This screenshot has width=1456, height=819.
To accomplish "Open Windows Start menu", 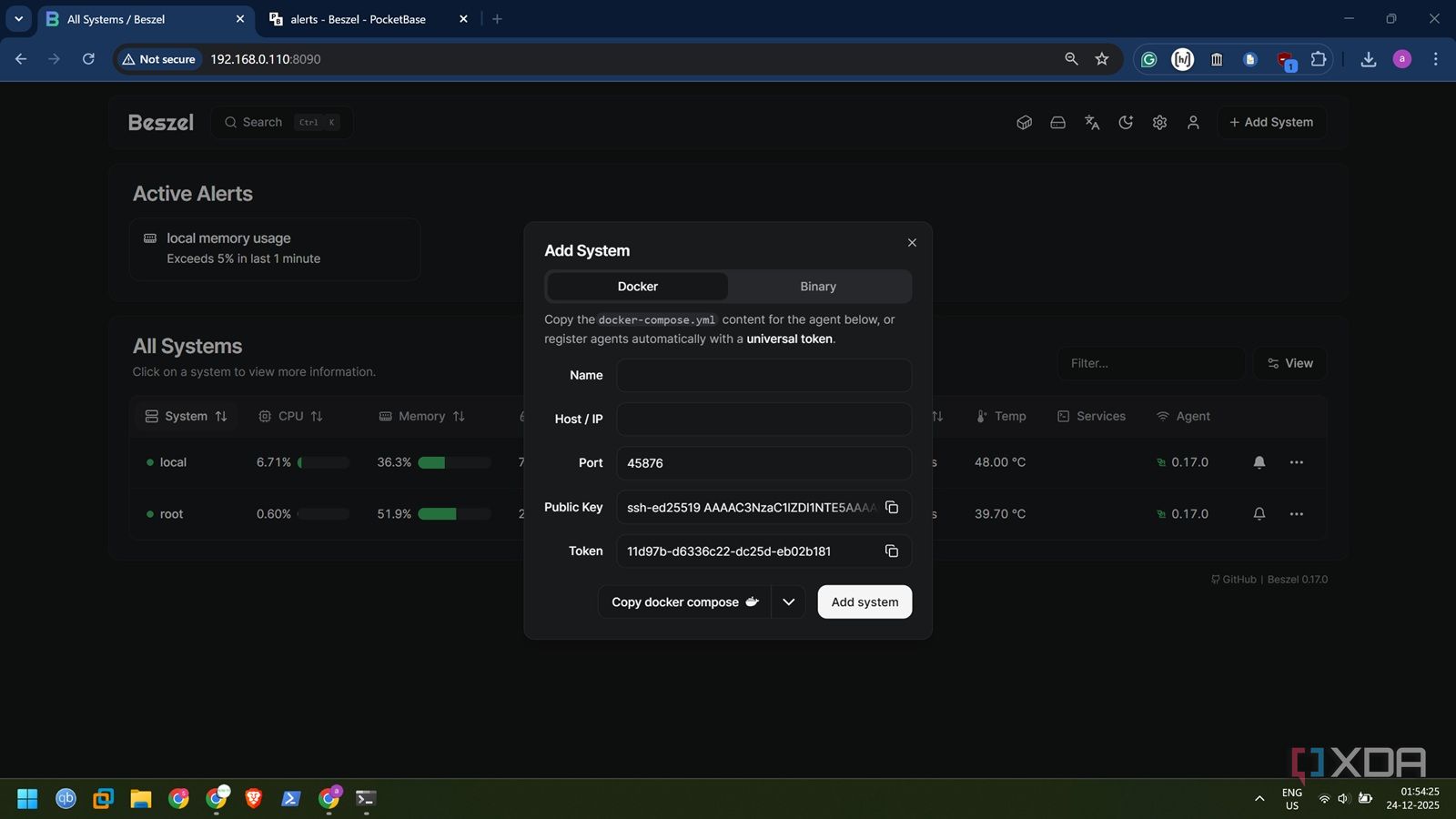I will pos(27,798).
